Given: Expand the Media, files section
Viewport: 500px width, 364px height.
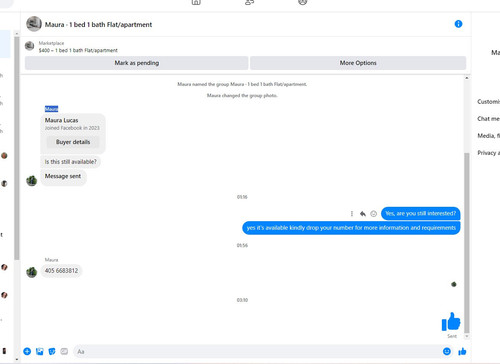Looking at the screenshot, I should 489,136.
